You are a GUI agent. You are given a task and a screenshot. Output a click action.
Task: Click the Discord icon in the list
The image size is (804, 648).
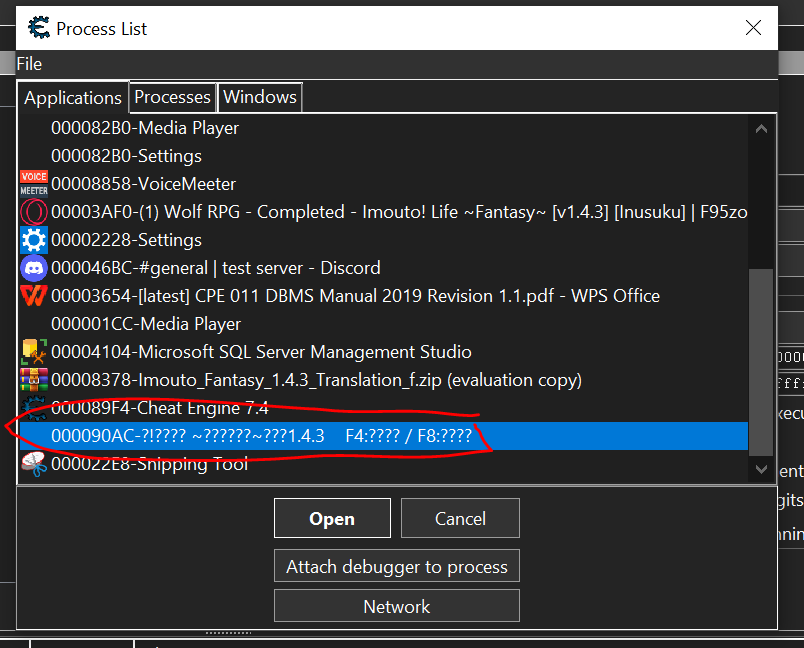coord(34,268)
